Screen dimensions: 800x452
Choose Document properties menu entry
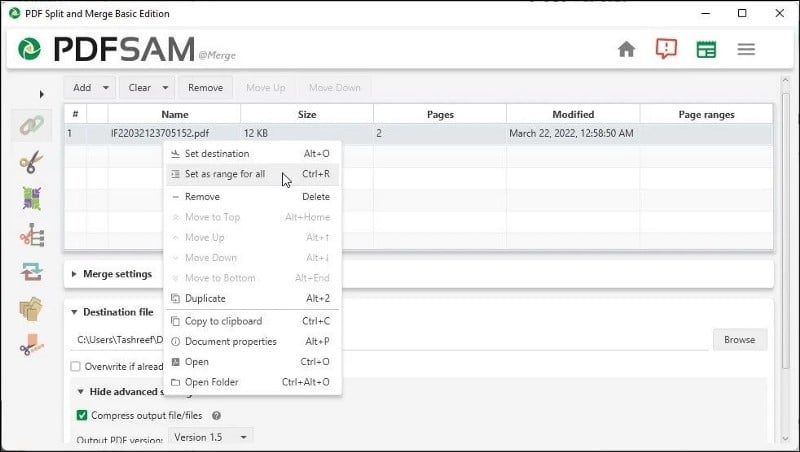coord(253,341)
